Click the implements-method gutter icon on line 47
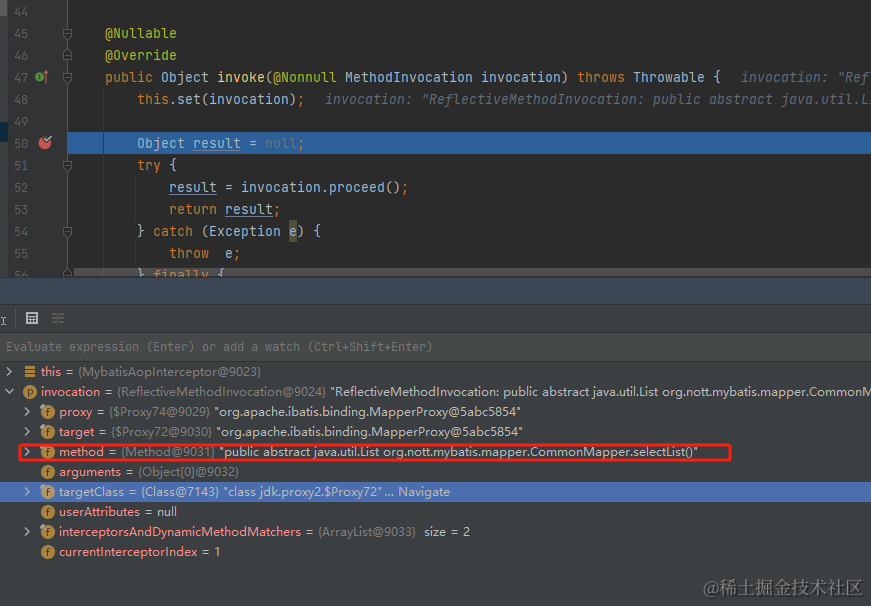871x606 pixels. (41, 77)
